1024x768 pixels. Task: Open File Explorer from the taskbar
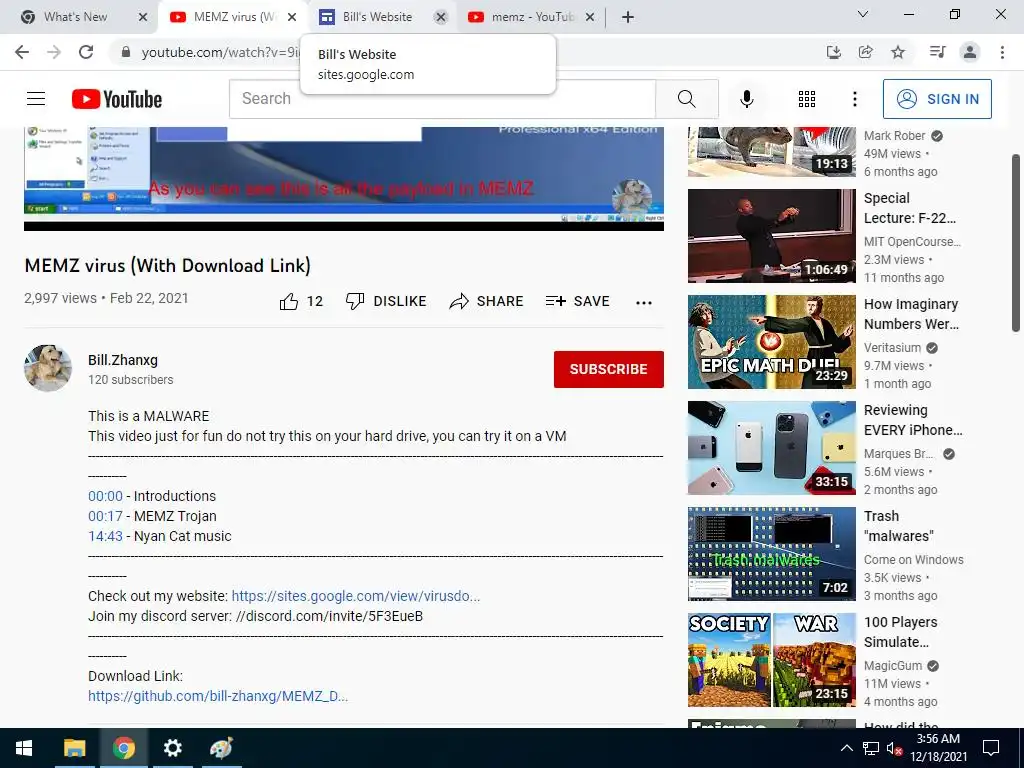(x=74, y=748)
